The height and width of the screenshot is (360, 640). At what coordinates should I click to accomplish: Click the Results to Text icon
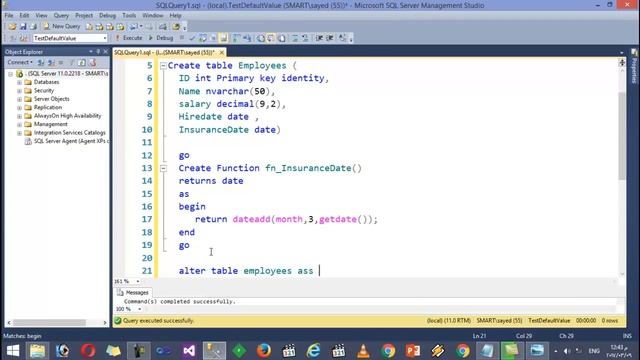[x=260, y=38]
